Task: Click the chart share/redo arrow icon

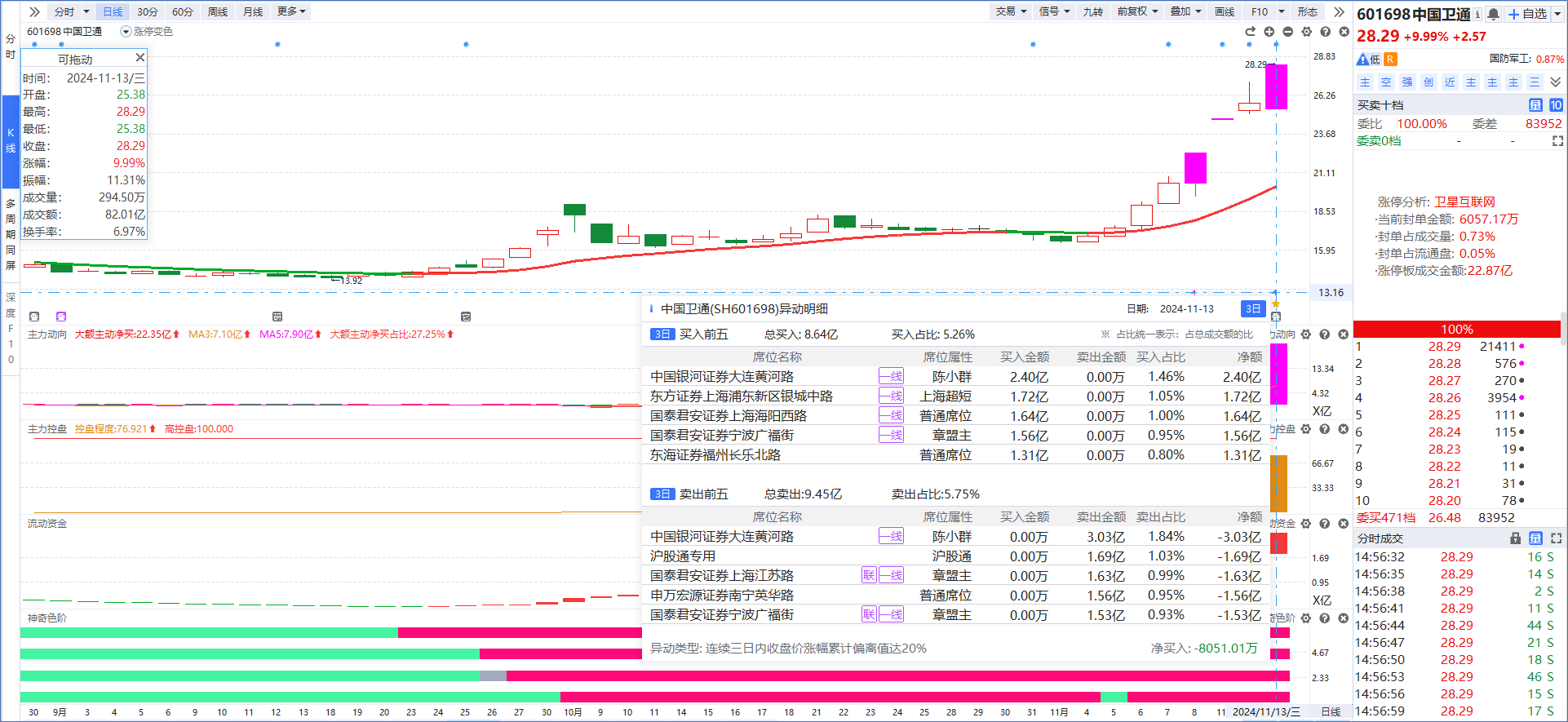Action: [x=1250, y=32]
